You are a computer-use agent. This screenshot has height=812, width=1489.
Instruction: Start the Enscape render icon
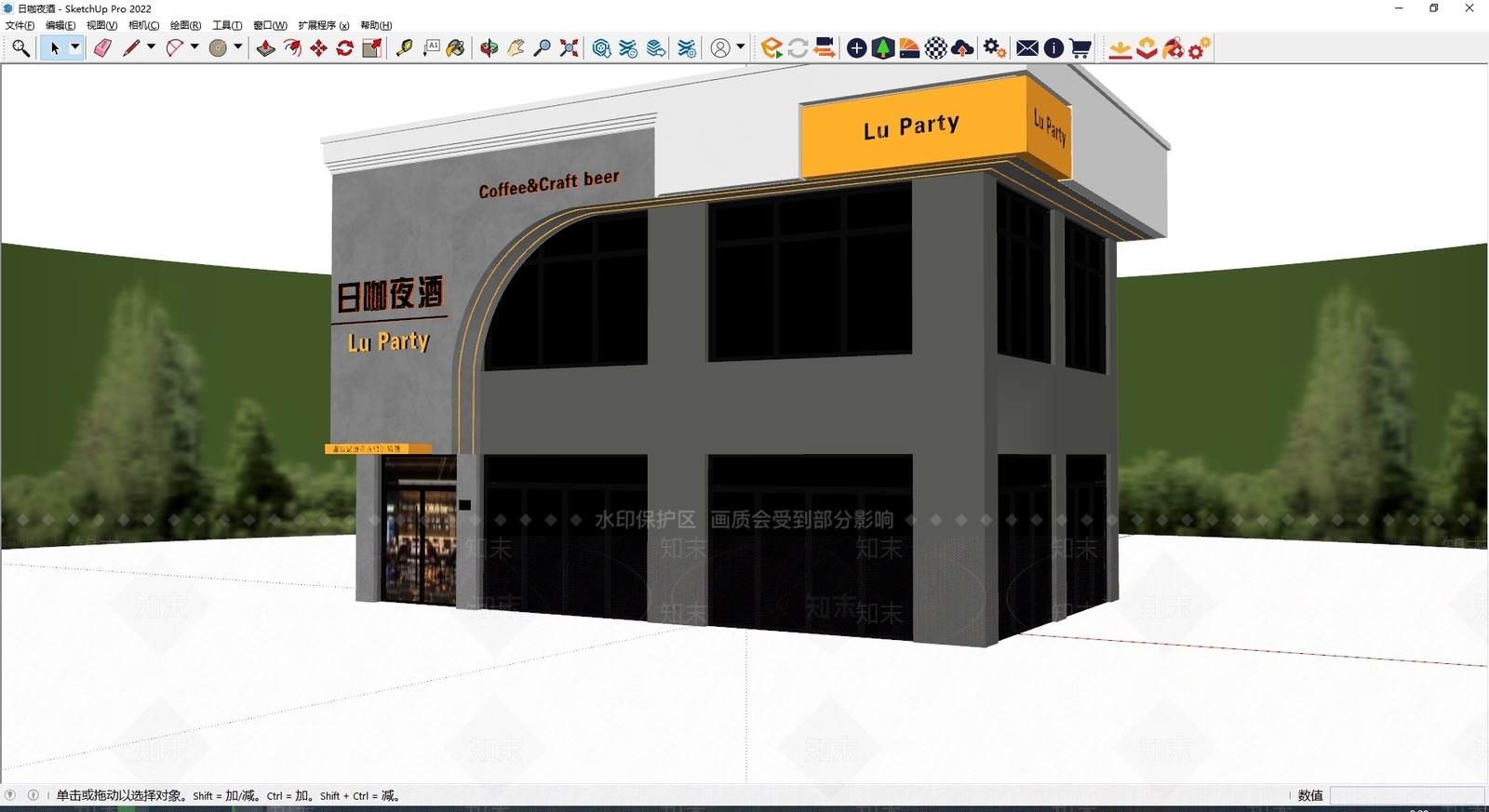(771, 48)
